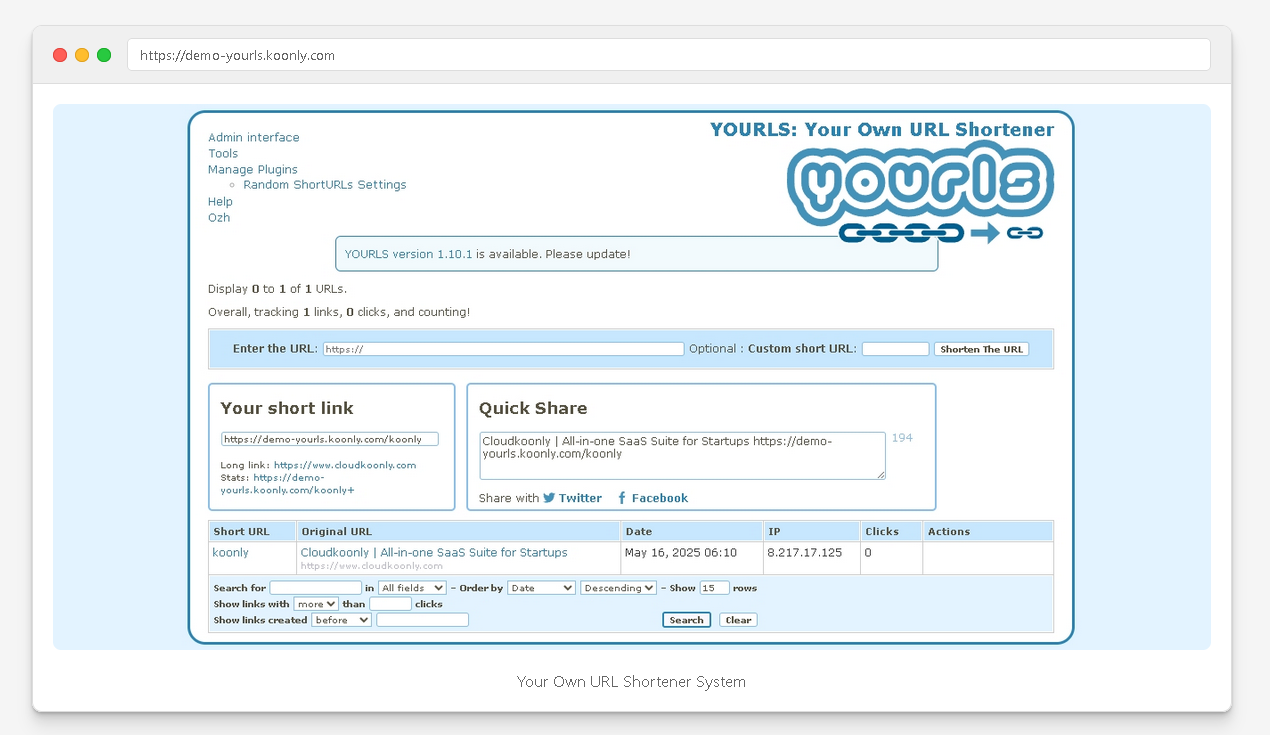Click the Show rows count field

coord(714,588)
